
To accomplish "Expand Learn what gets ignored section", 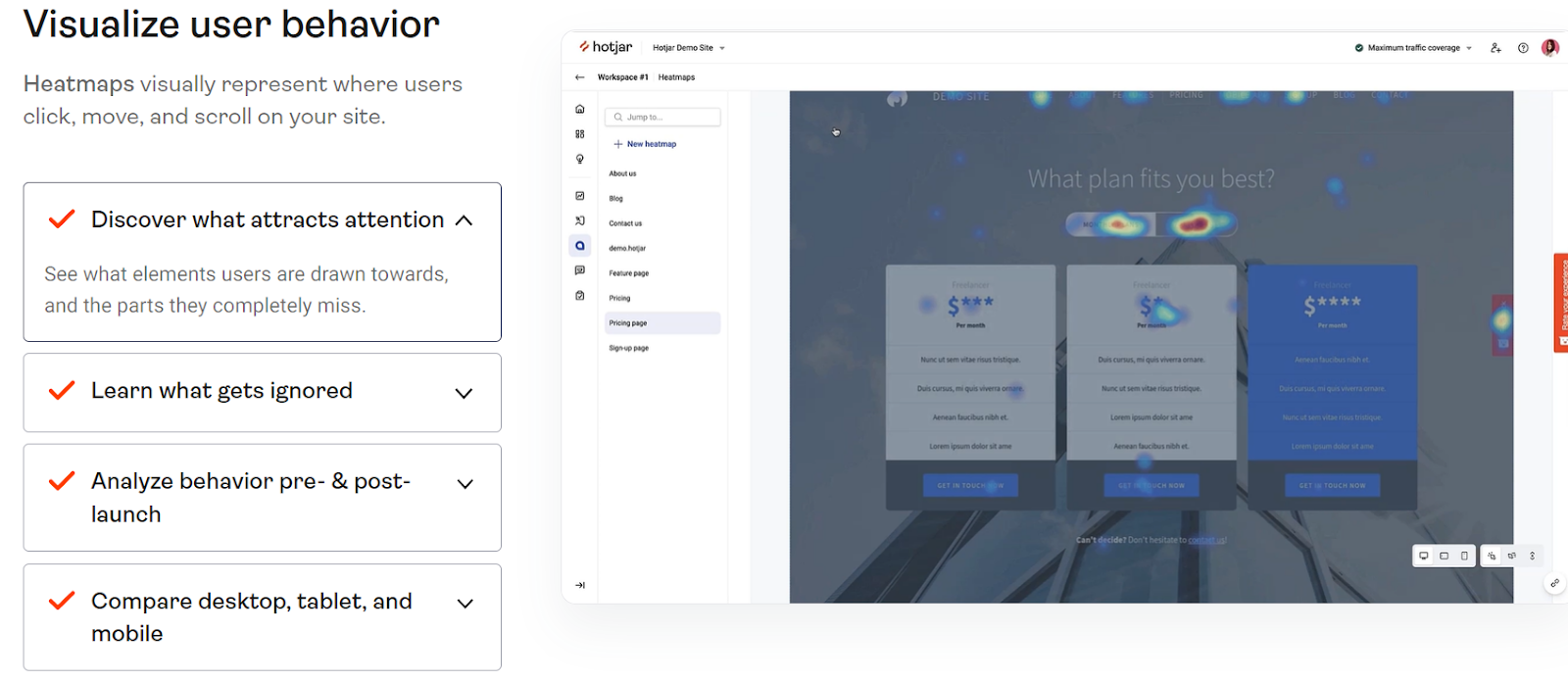I will click(x=465, y=393).
